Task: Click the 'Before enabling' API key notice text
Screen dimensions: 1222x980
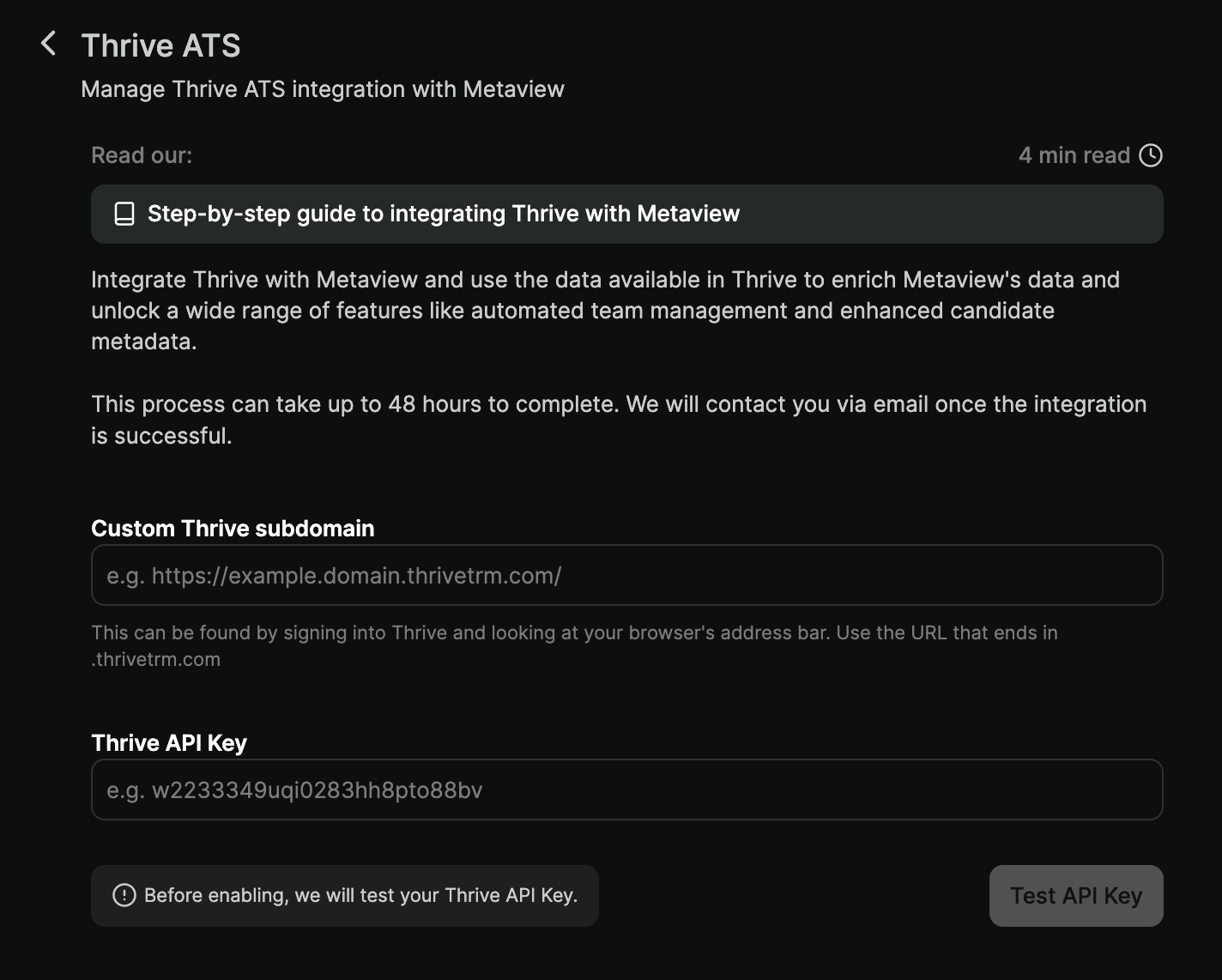Action: (x=360, y=895)
